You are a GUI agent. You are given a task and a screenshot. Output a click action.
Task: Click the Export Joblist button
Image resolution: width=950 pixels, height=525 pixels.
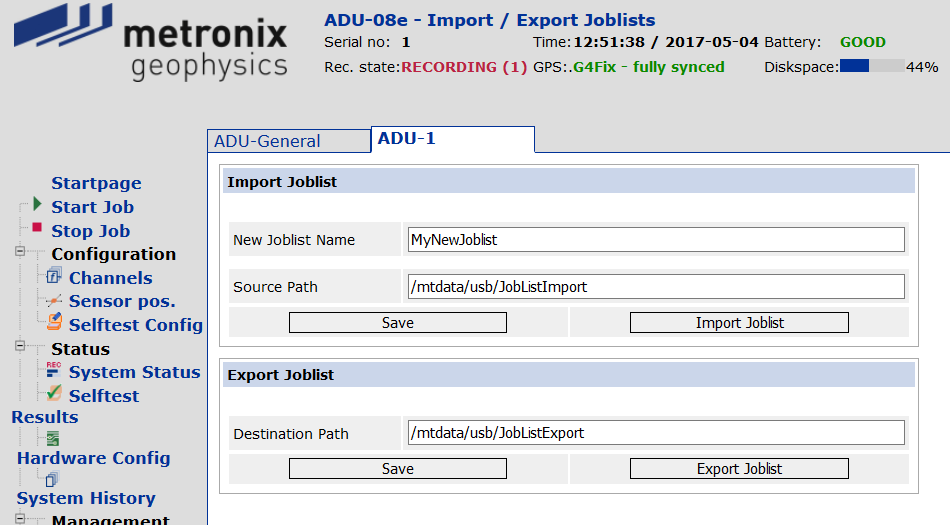[x=739, y=469]
